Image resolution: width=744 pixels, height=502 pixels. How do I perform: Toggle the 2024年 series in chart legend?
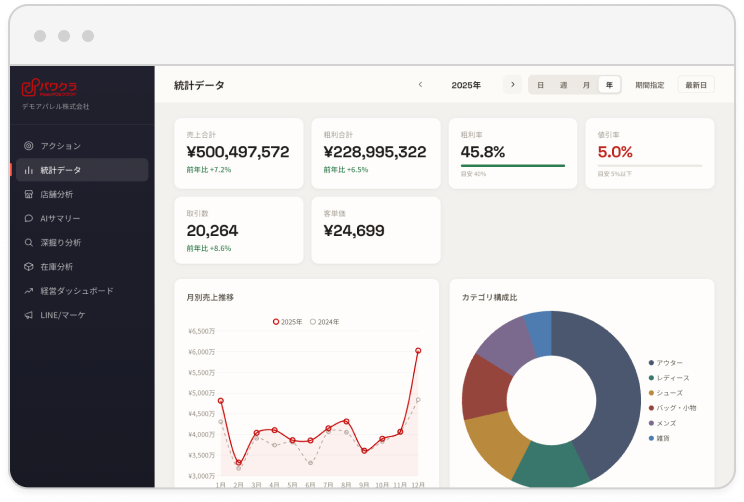point(325,322)
